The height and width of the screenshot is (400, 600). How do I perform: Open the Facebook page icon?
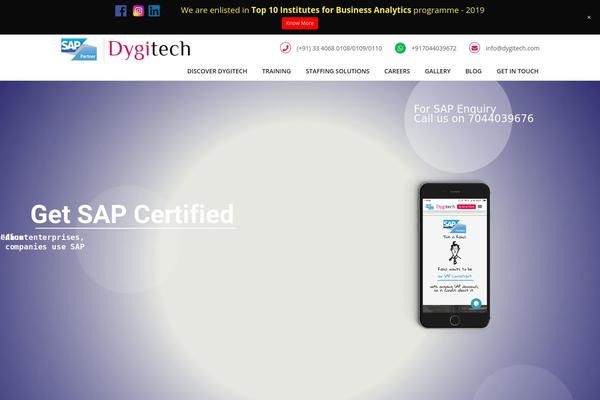(121, 11)
